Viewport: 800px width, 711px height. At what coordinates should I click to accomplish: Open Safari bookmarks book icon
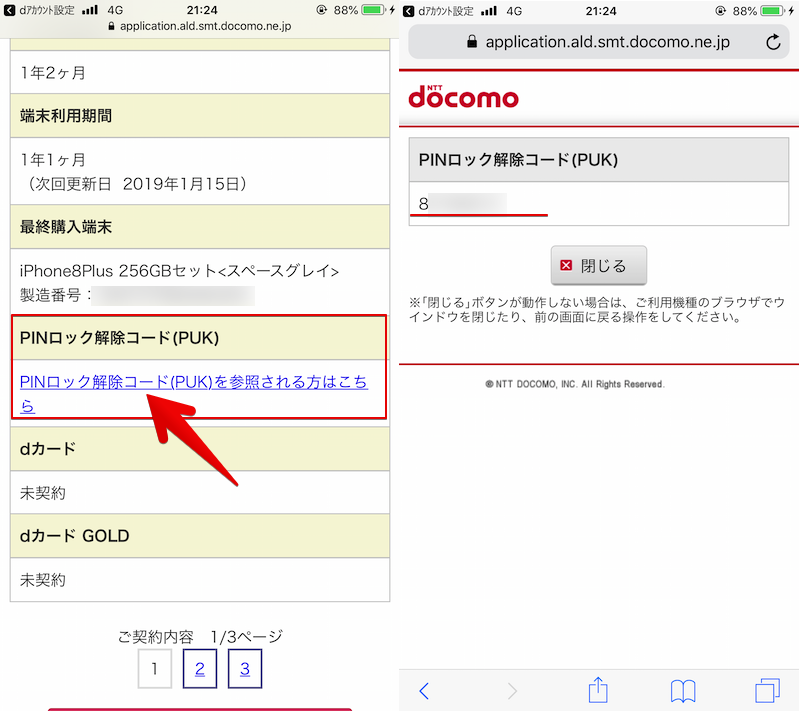(x=683, y=689)
